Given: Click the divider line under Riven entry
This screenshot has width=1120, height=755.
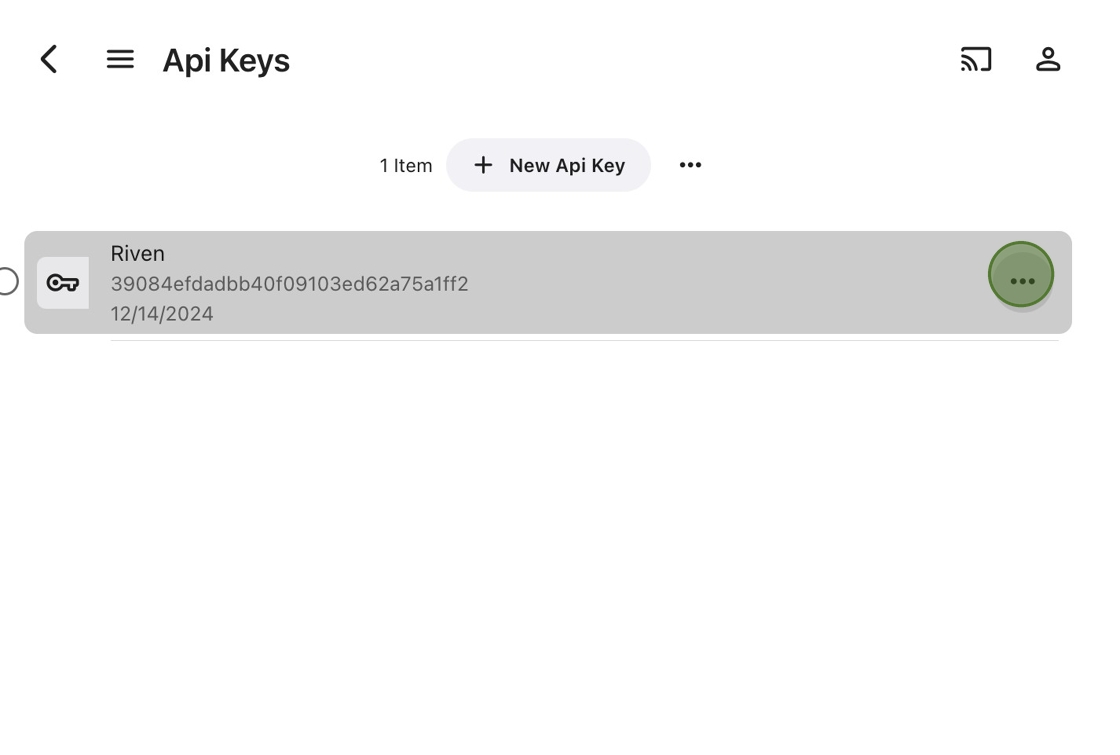Looking at the screenshot, I should coord(584,340).
